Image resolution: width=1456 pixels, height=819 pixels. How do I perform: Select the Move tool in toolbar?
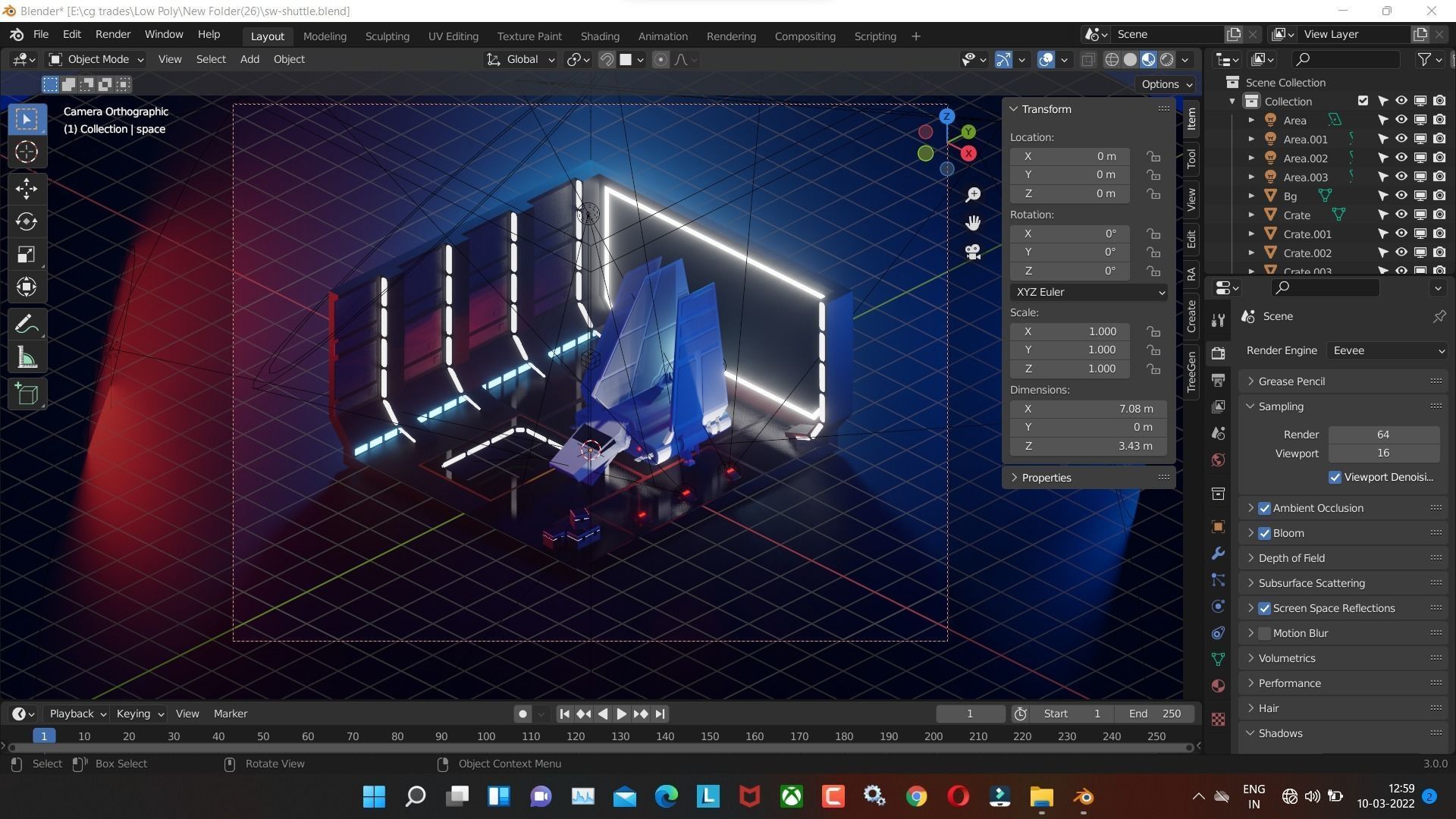[27, 188]
